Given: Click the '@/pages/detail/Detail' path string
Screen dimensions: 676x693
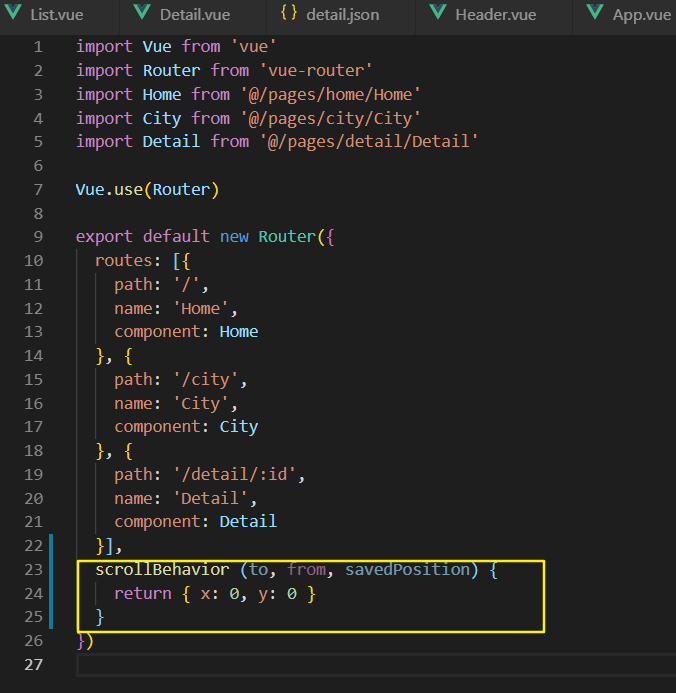Looking at the screenshot, I should [x=368, y=142].
